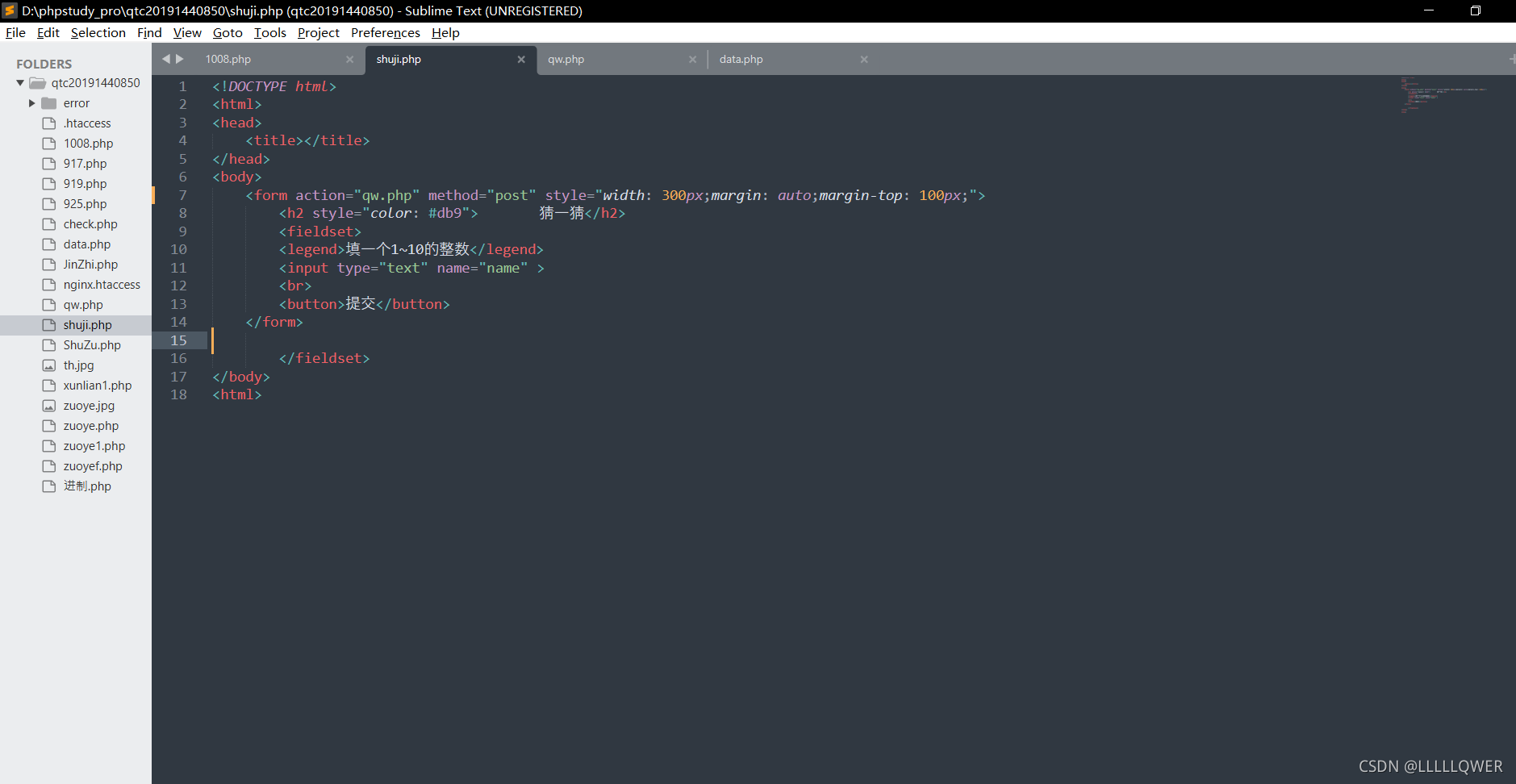
Task: Click line number 7 in gutter
Action: coord(183,194)
